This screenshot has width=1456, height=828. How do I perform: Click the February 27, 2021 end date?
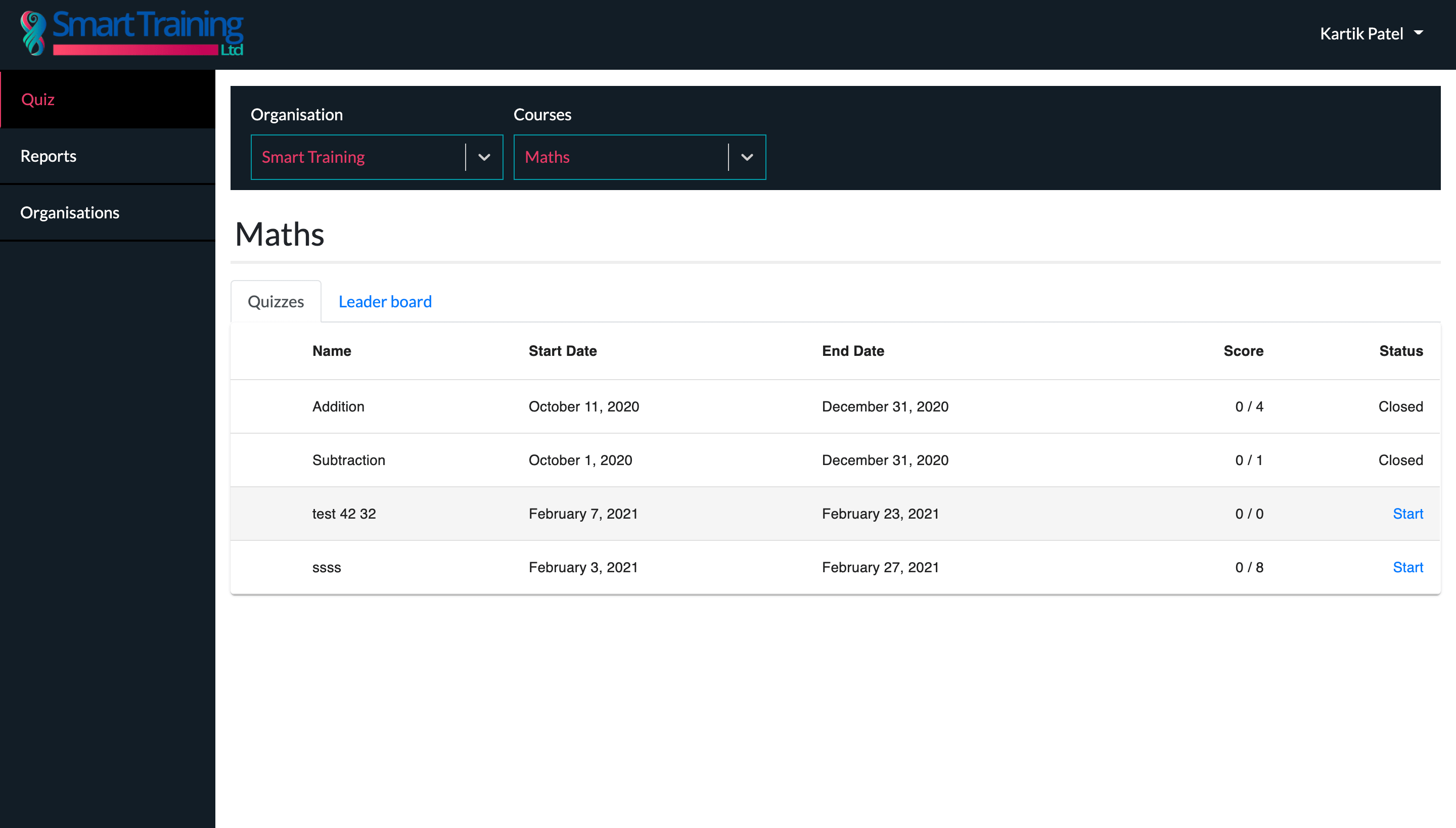click(x=881, y=567)
